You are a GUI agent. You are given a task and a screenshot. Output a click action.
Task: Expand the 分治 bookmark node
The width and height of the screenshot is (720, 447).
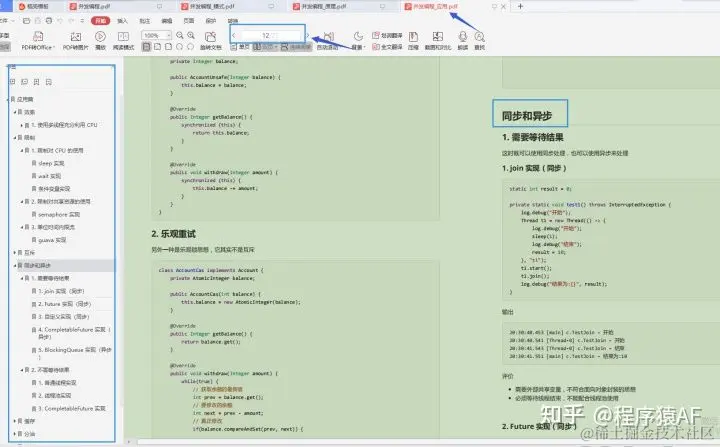pyautogui.click(x=15, y=434)
